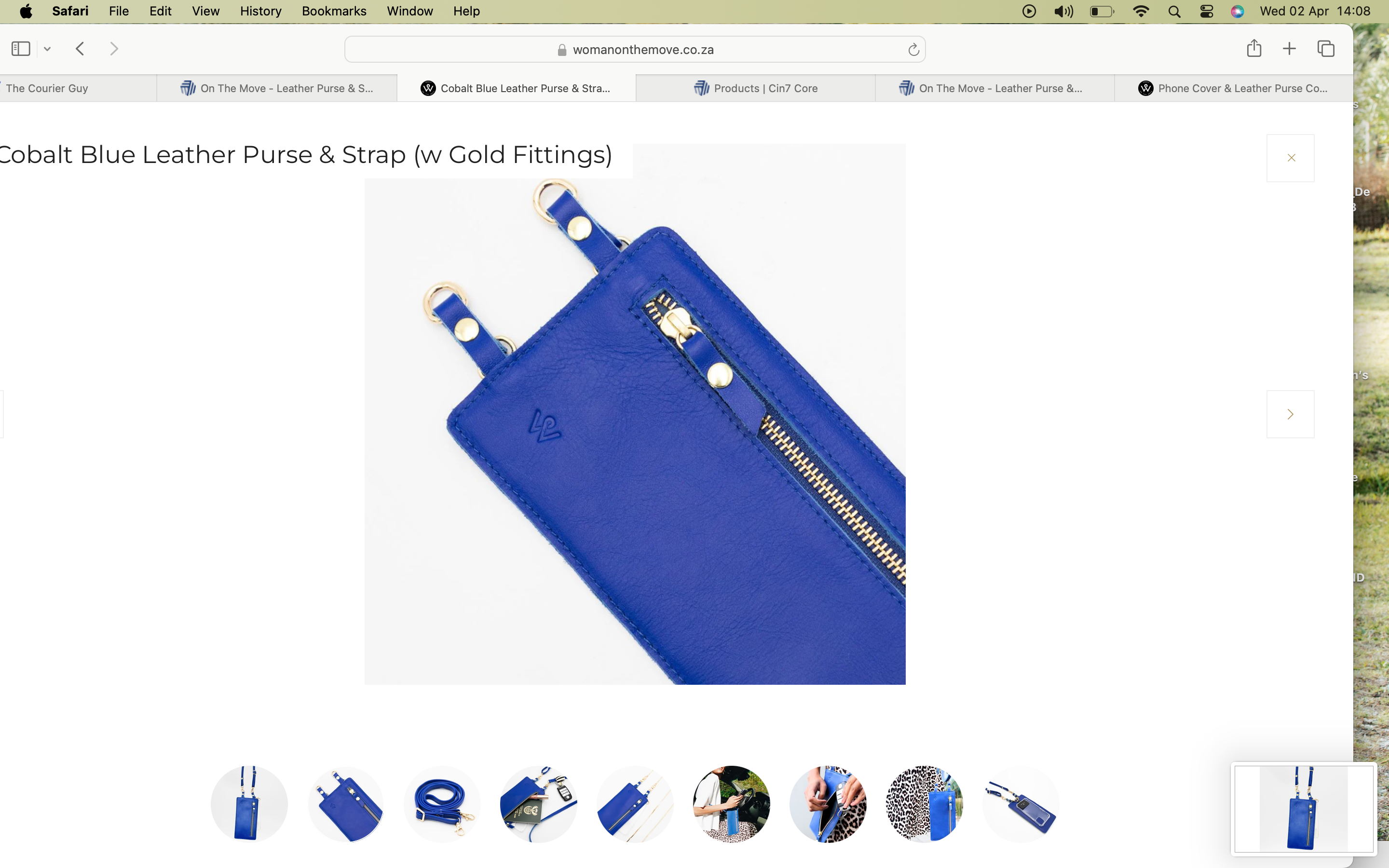The width and height of the screenshot is (1389, 868).
Task: Open the Phone Cover & Leather Purse tab
Action: (x=1233, y=88)
